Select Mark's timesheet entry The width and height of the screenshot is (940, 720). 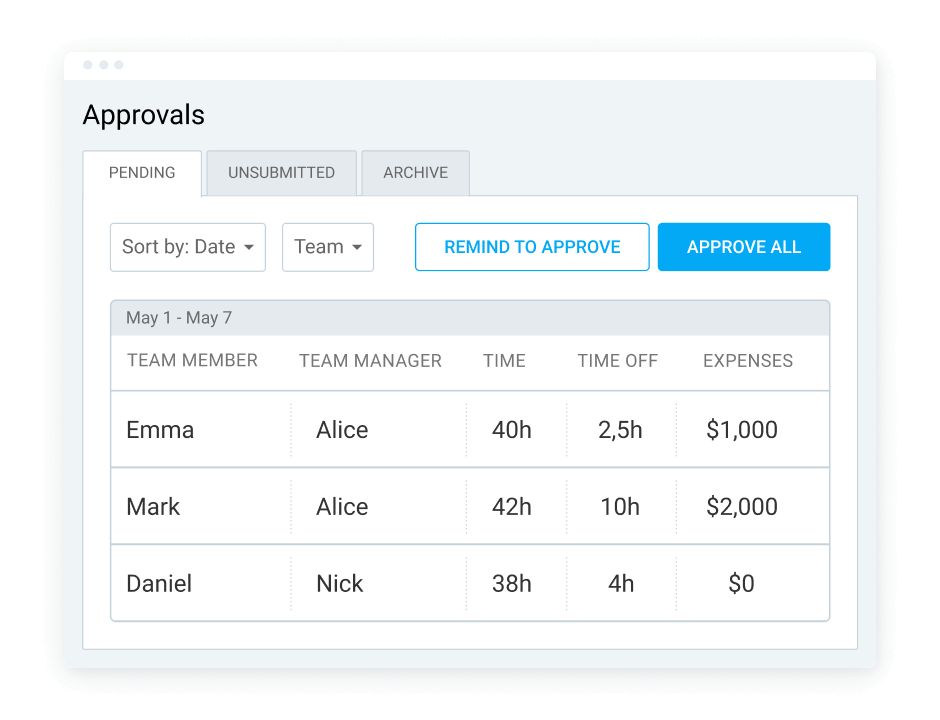469,506
